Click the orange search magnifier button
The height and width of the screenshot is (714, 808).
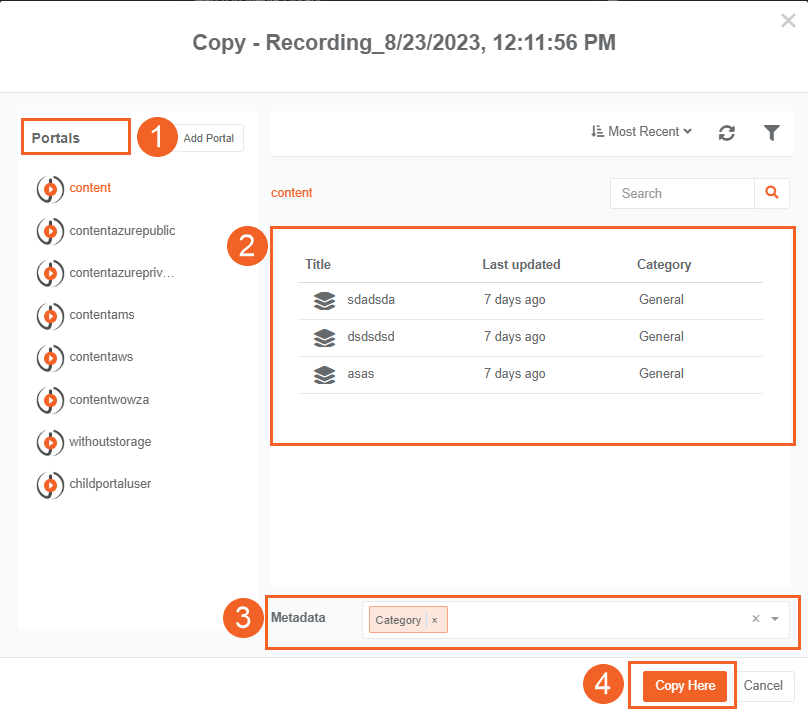pyautogui.click(x=771, y=193)
